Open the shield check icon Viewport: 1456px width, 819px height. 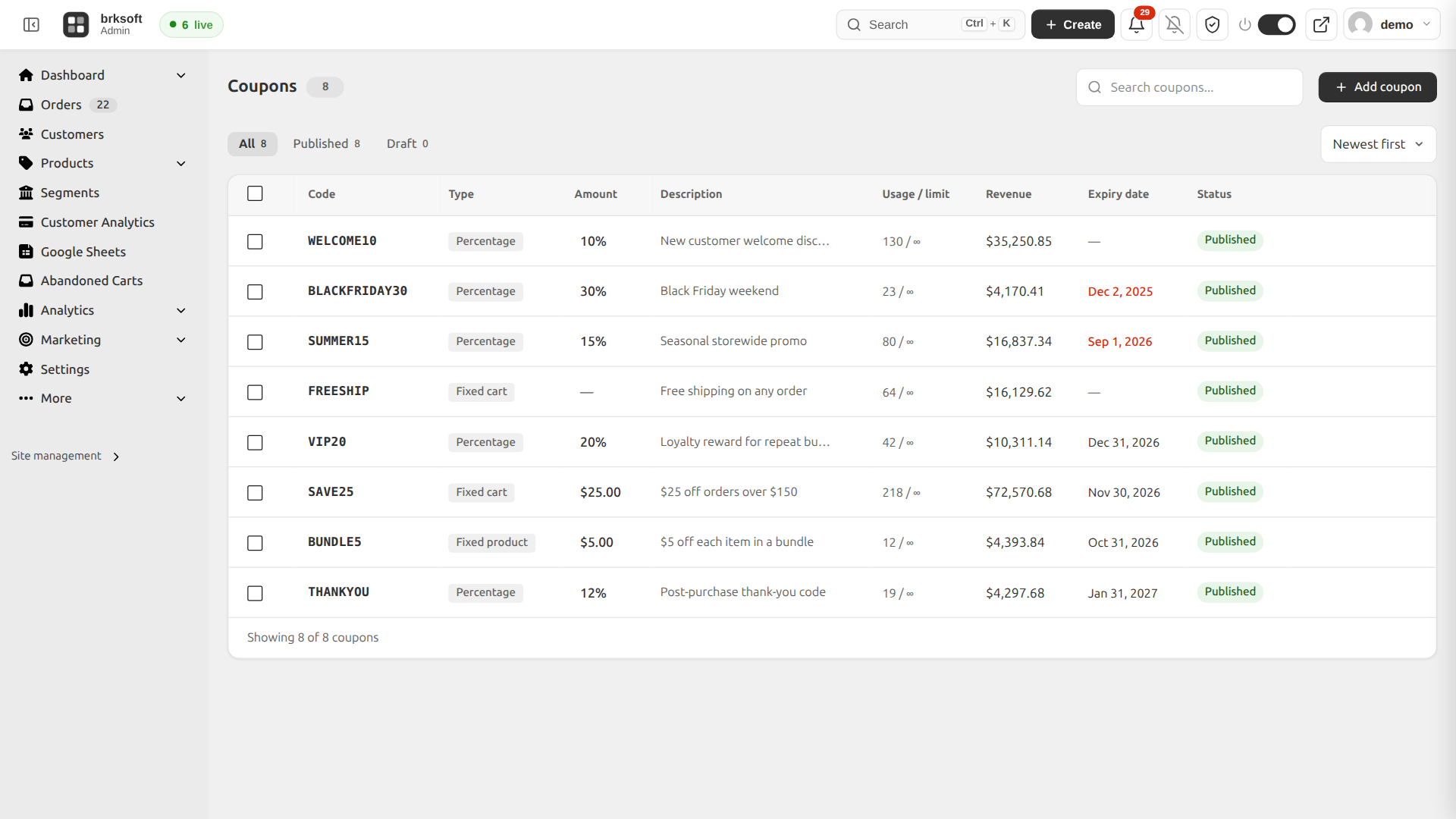pos(1212,25)
